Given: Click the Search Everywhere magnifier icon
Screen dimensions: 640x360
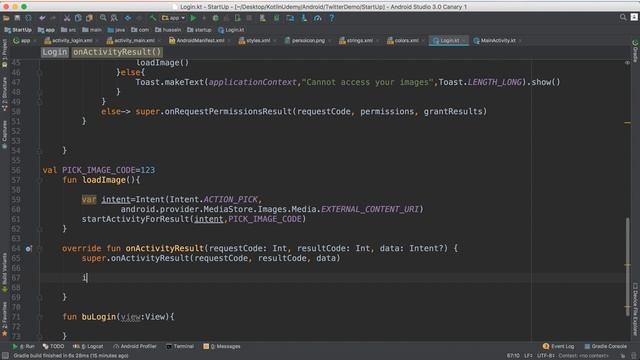Looking at the screenshot, I should click(x=623, y=17).
